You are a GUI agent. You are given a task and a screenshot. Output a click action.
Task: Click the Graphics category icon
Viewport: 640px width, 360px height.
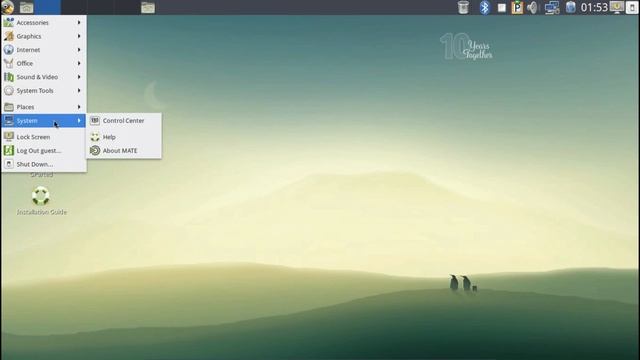tap(9, 36)
